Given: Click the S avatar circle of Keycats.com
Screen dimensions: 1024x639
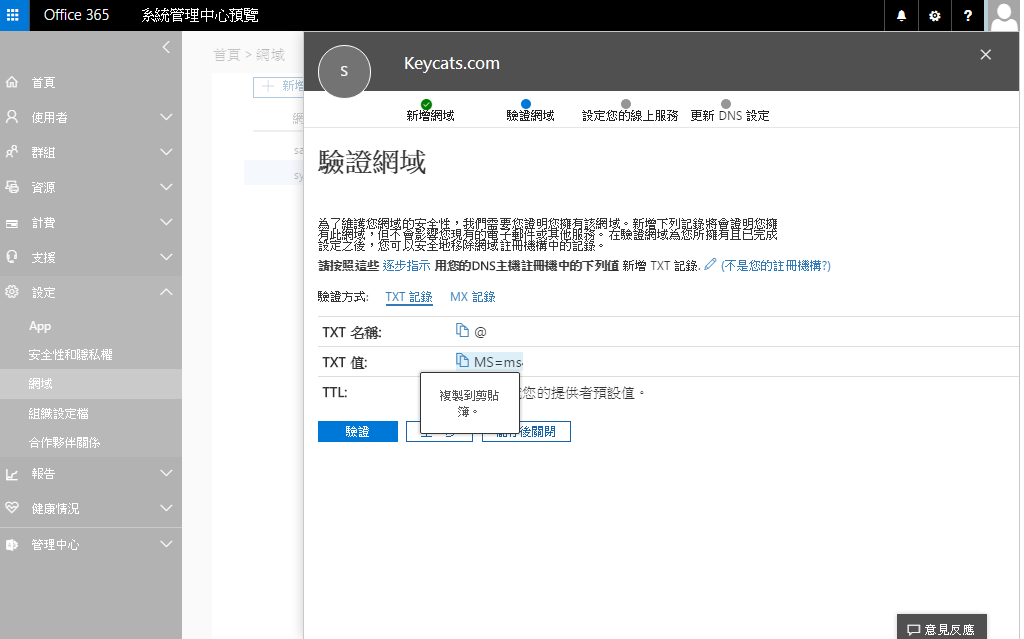Looking at the screenshot, I should pos(344,71).
